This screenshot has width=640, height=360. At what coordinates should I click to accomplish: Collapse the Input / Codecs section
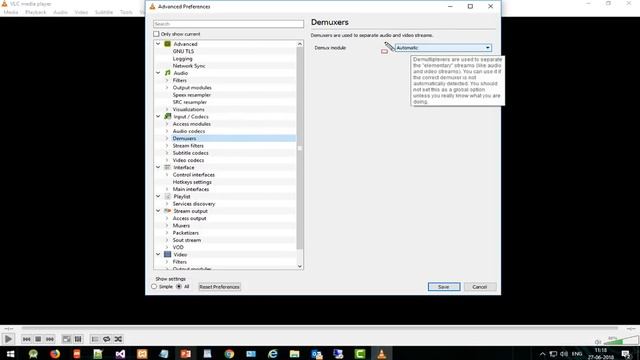point(158,116)
